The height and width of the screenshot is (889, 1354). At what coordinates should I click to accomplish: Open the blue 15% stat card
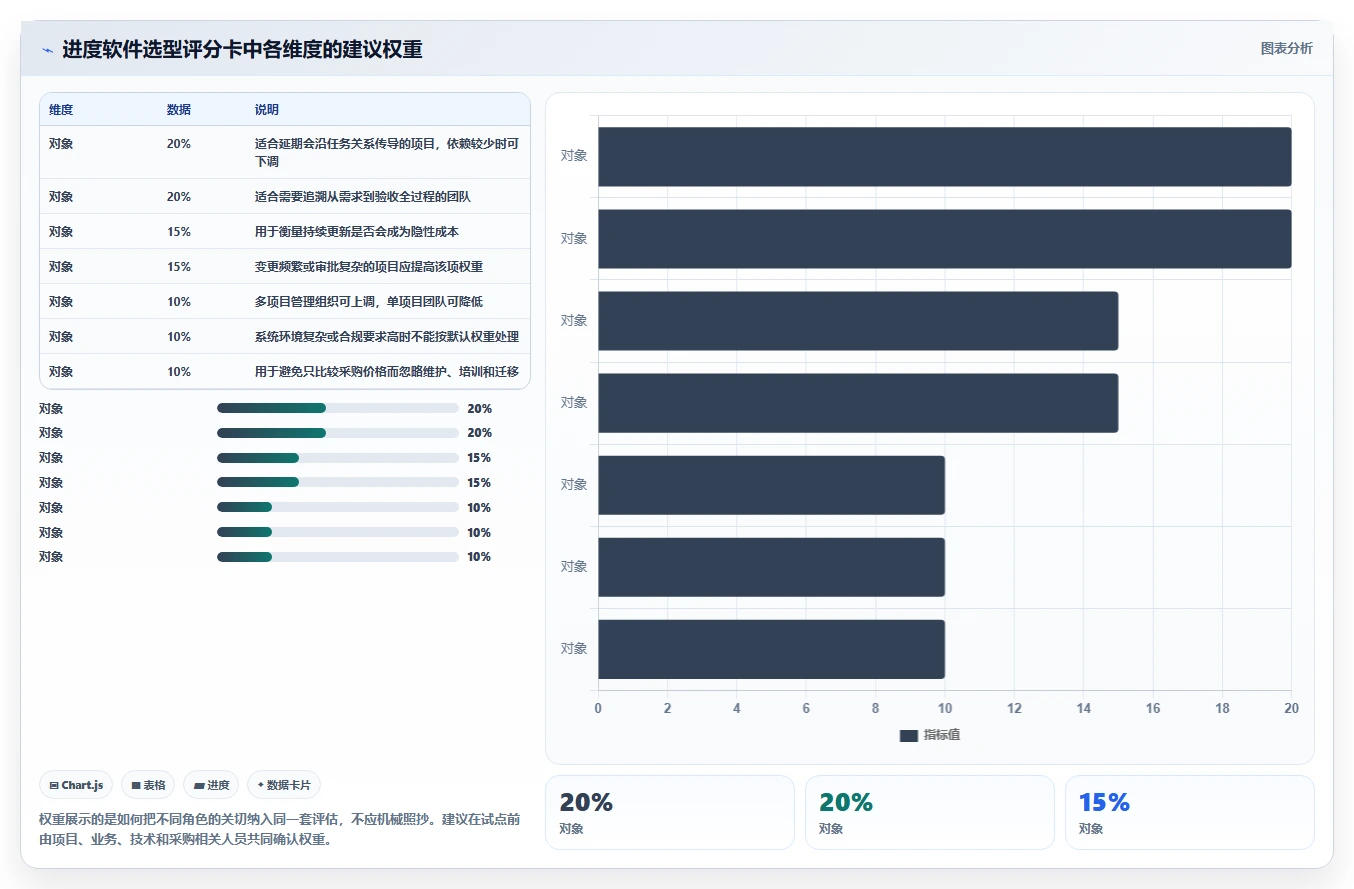click(x=1190, y=812)
